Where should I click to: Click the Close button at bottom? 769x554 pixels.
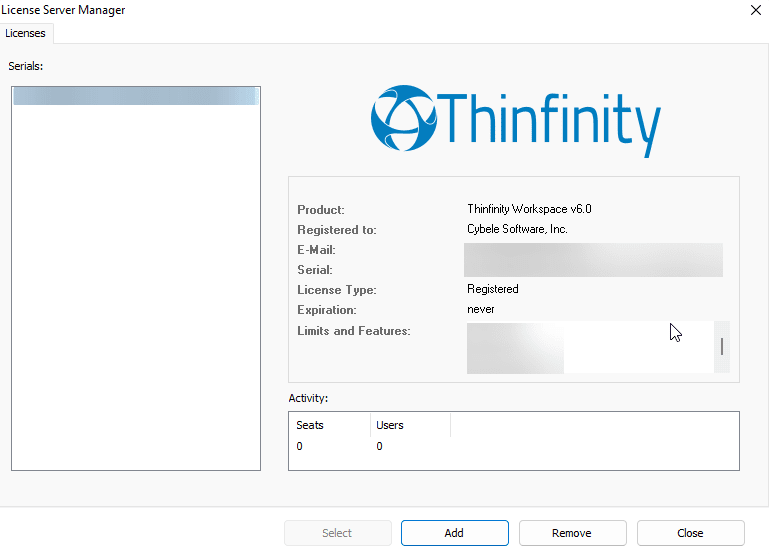click(x=691, y=533)
